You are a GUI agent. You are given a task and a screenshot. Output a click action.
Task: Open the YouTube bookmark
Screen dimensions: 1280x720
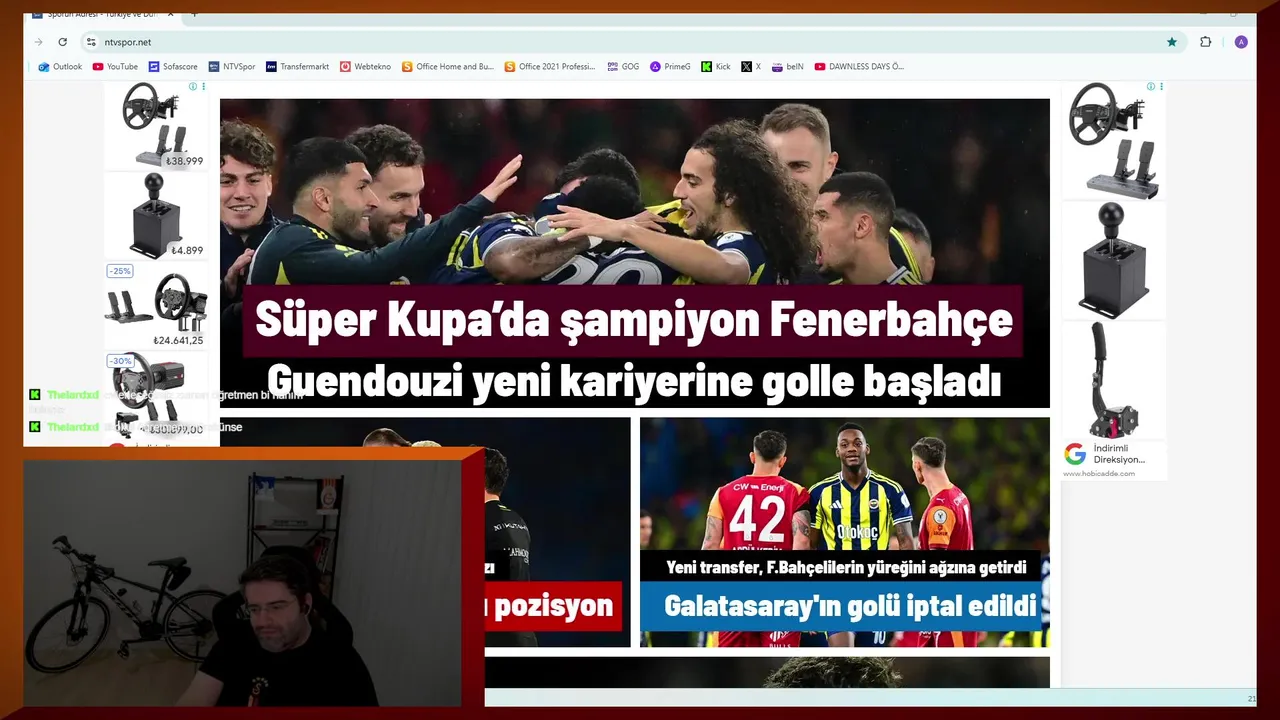115,67
